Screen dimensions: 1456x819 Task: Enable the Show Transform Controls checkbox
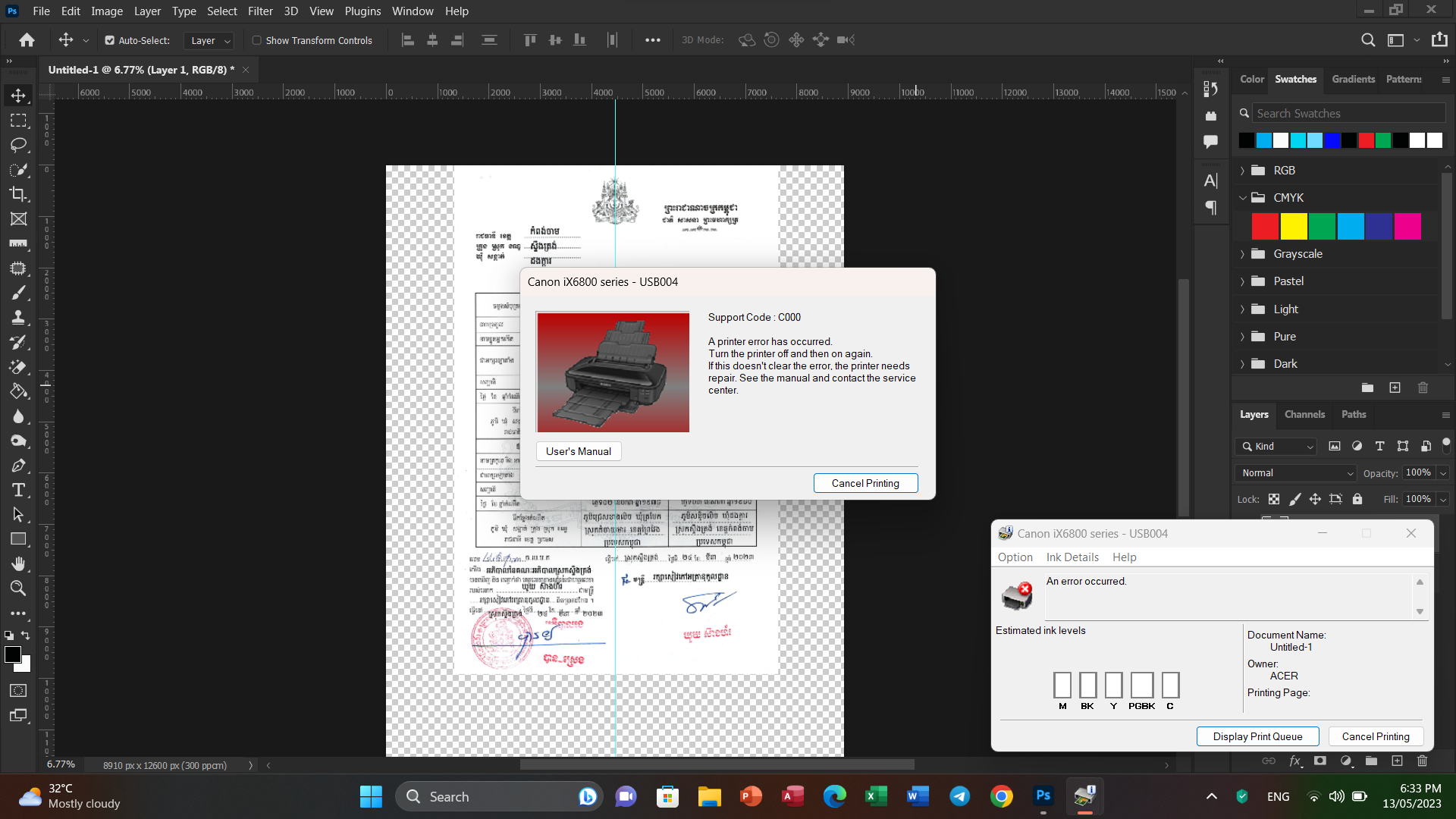coord(258,40)
